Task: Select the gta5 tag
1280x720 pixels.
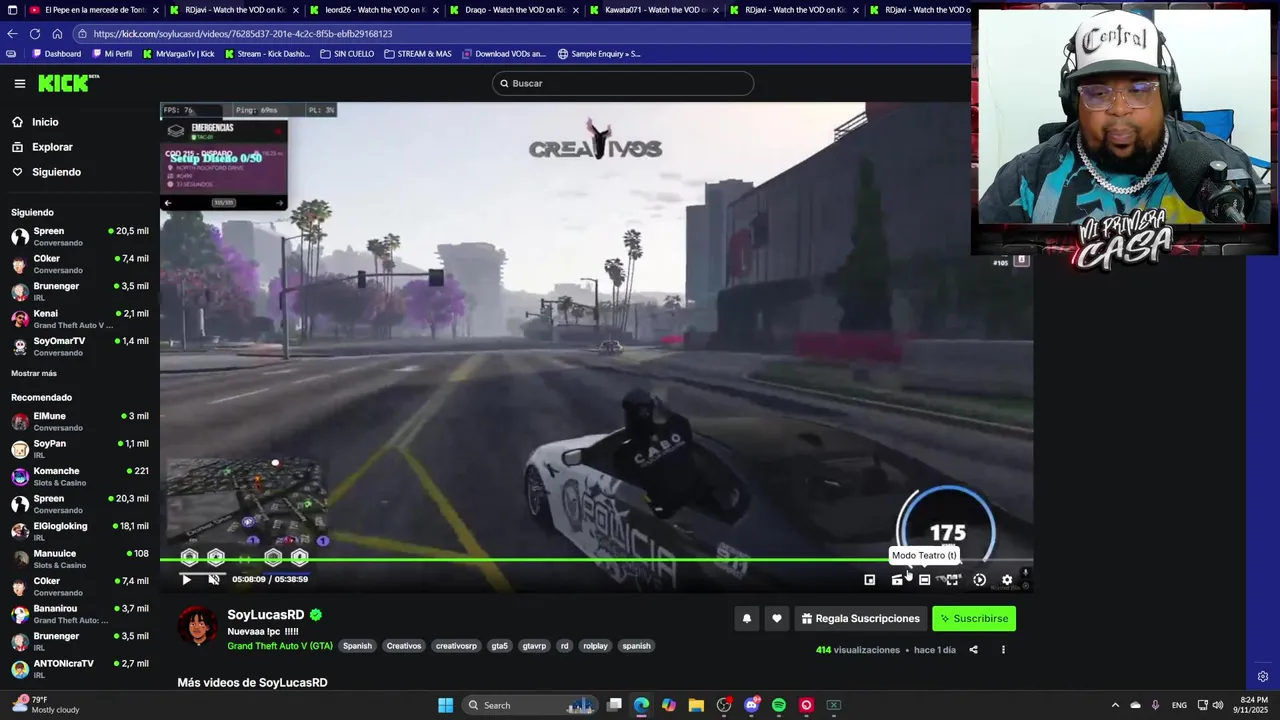Action: [500, 646]
